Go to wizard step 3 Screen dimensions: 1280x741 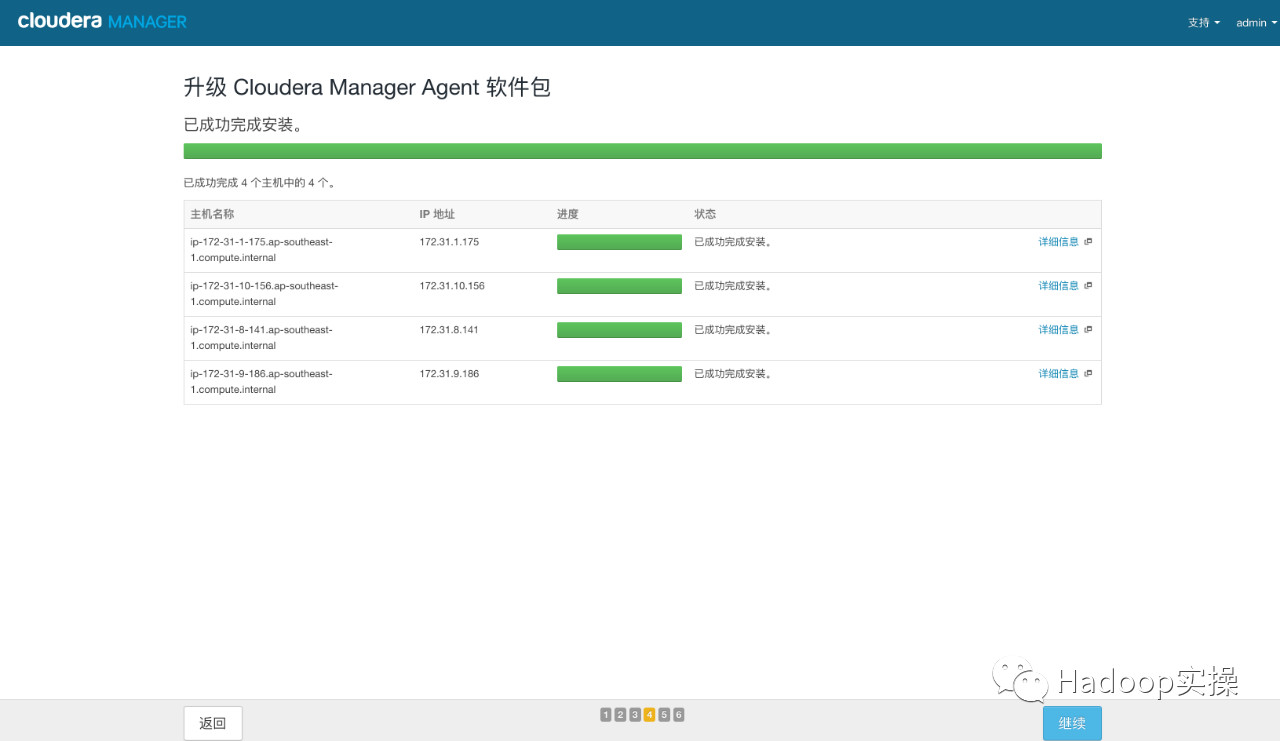click(635, 715)
